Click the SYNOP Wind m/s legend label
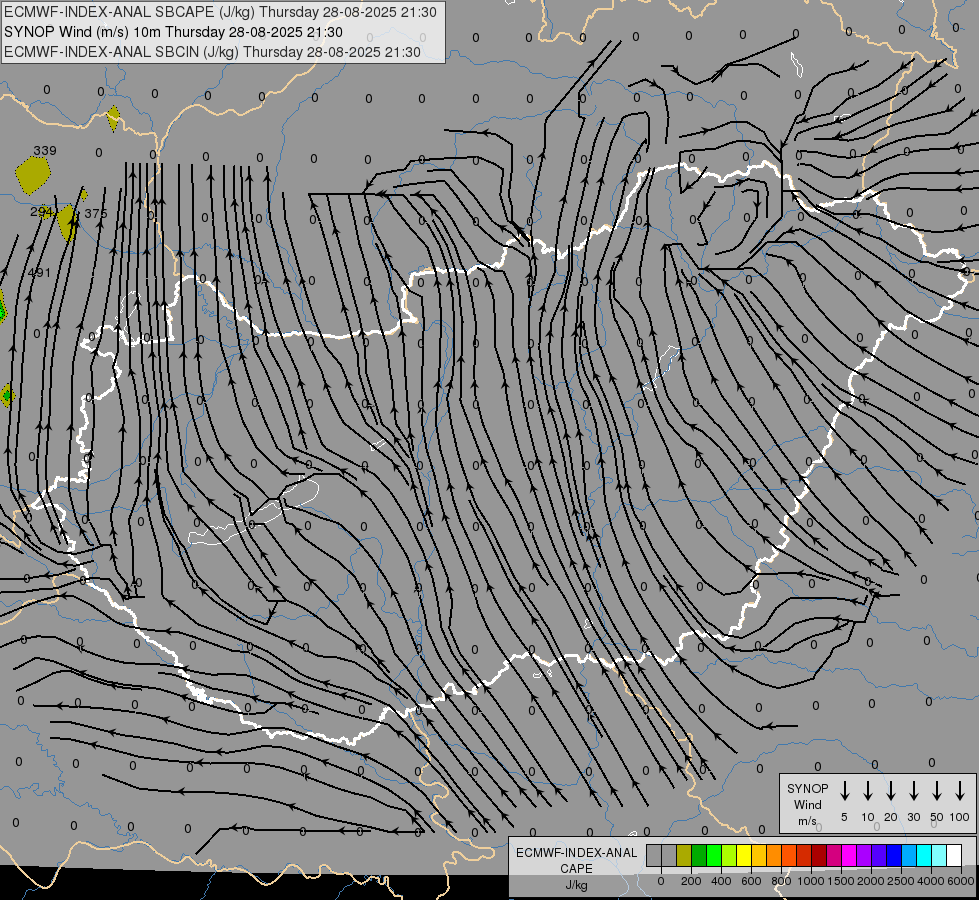This screenshot has width=979, height=900. point(807,804)
